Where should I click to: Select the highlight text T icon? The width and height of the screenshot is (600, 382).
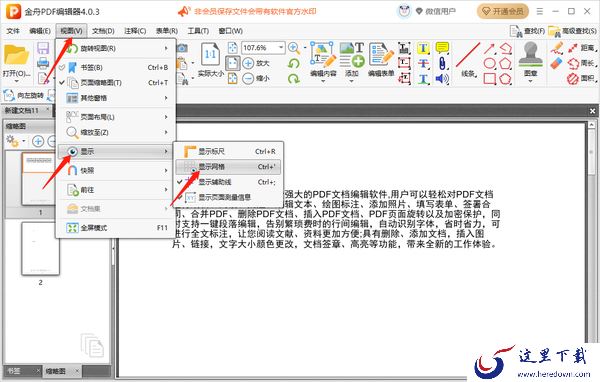[423, 48]
